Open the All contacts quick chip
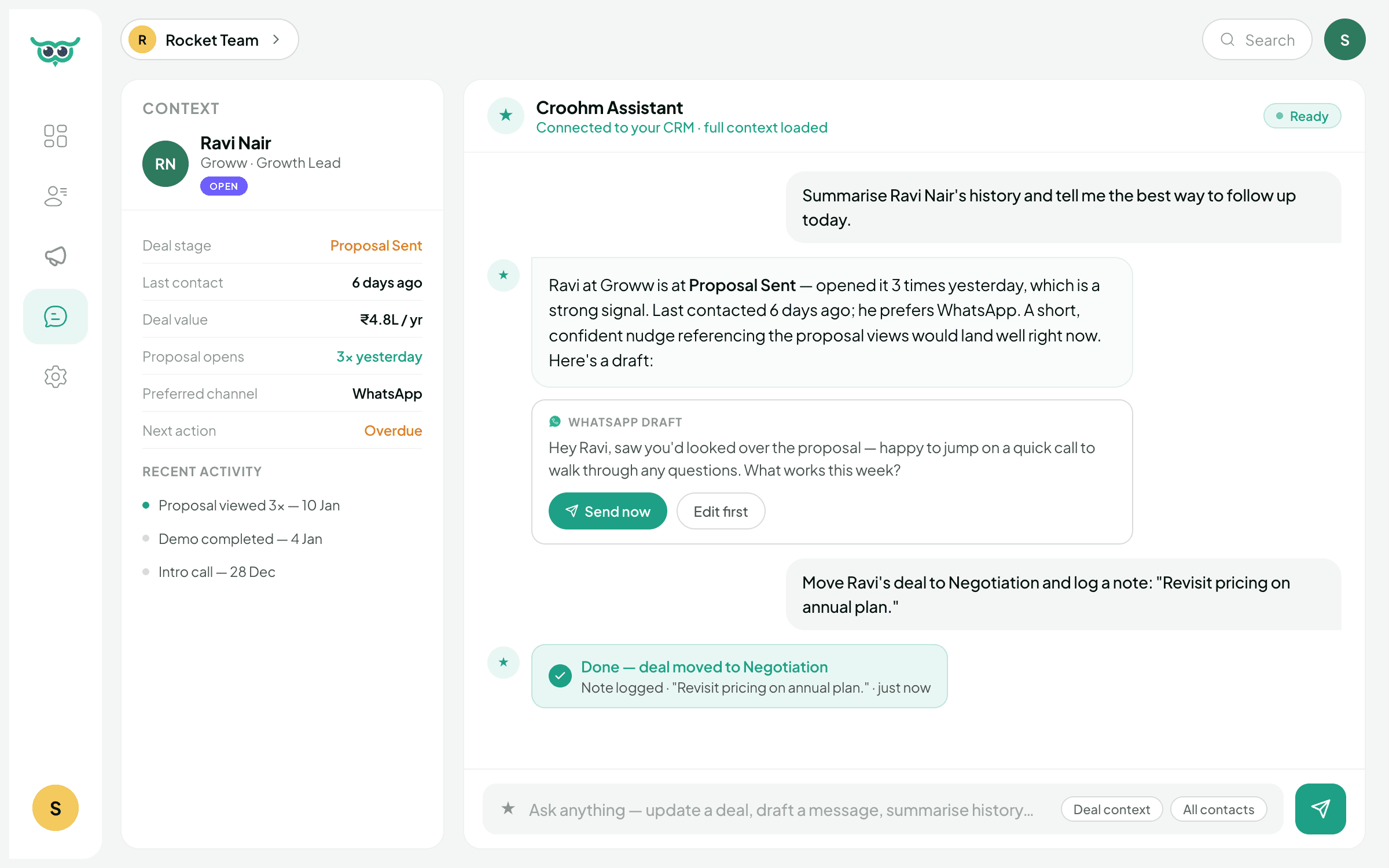Image resolution: width=1389 pixels, height=868 pixels. (1218, 809)
